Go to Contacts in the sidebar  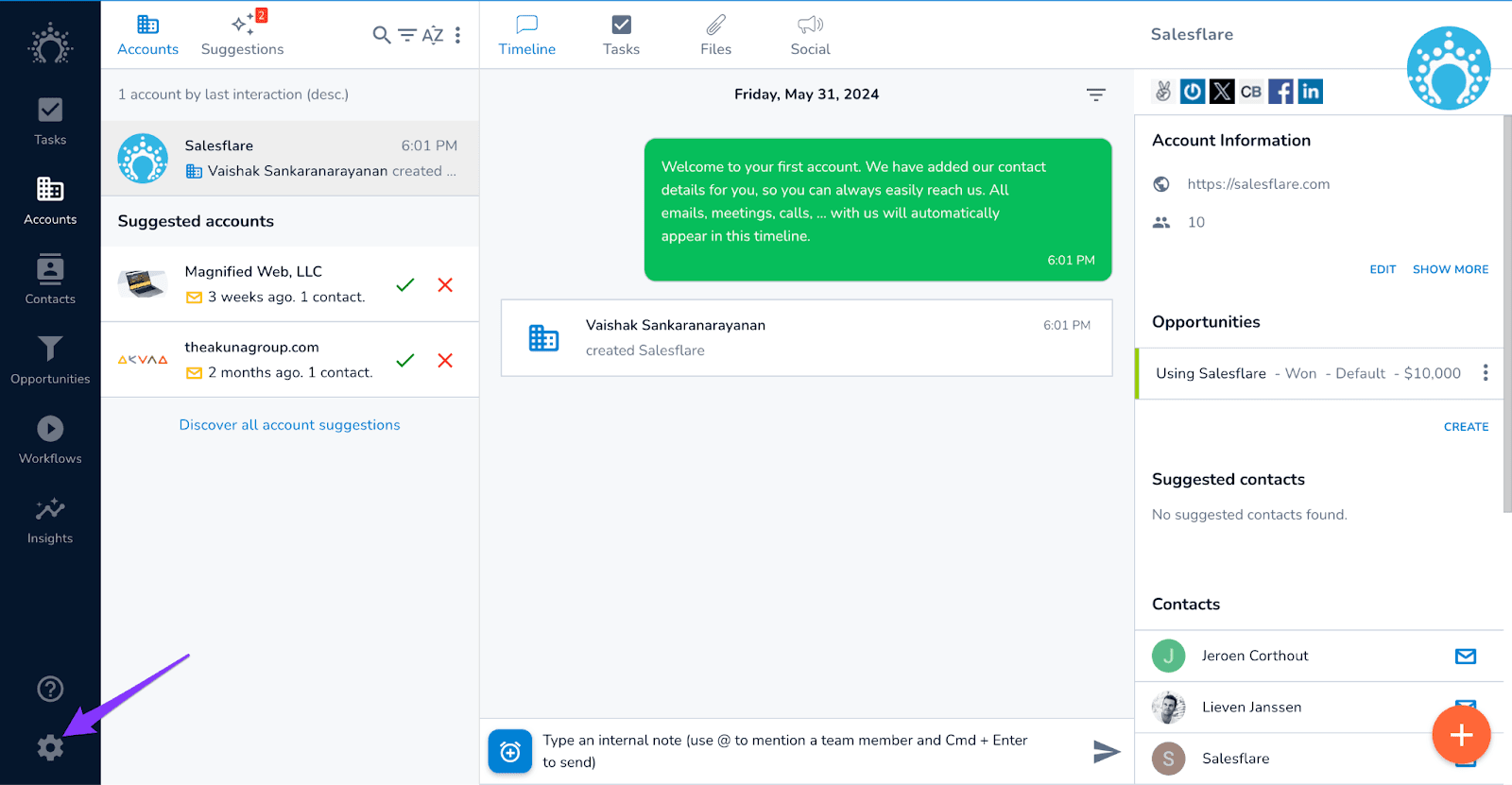click(x=50, y=281)
